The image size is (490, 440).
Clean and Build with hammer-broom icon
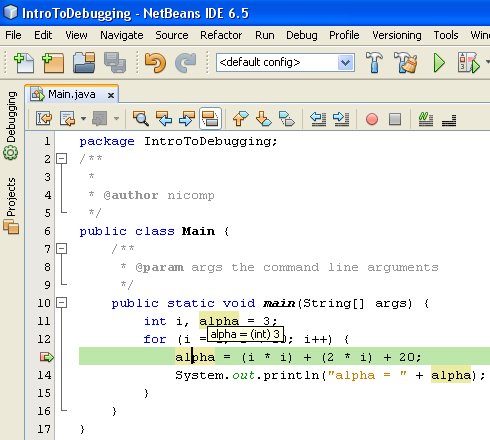(x=406, y=62)
